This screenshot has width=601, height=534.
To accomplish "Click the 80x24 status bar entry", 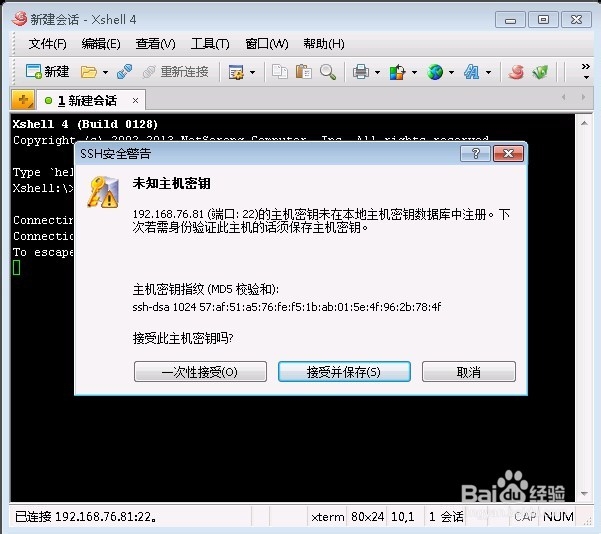I will 367,517.
